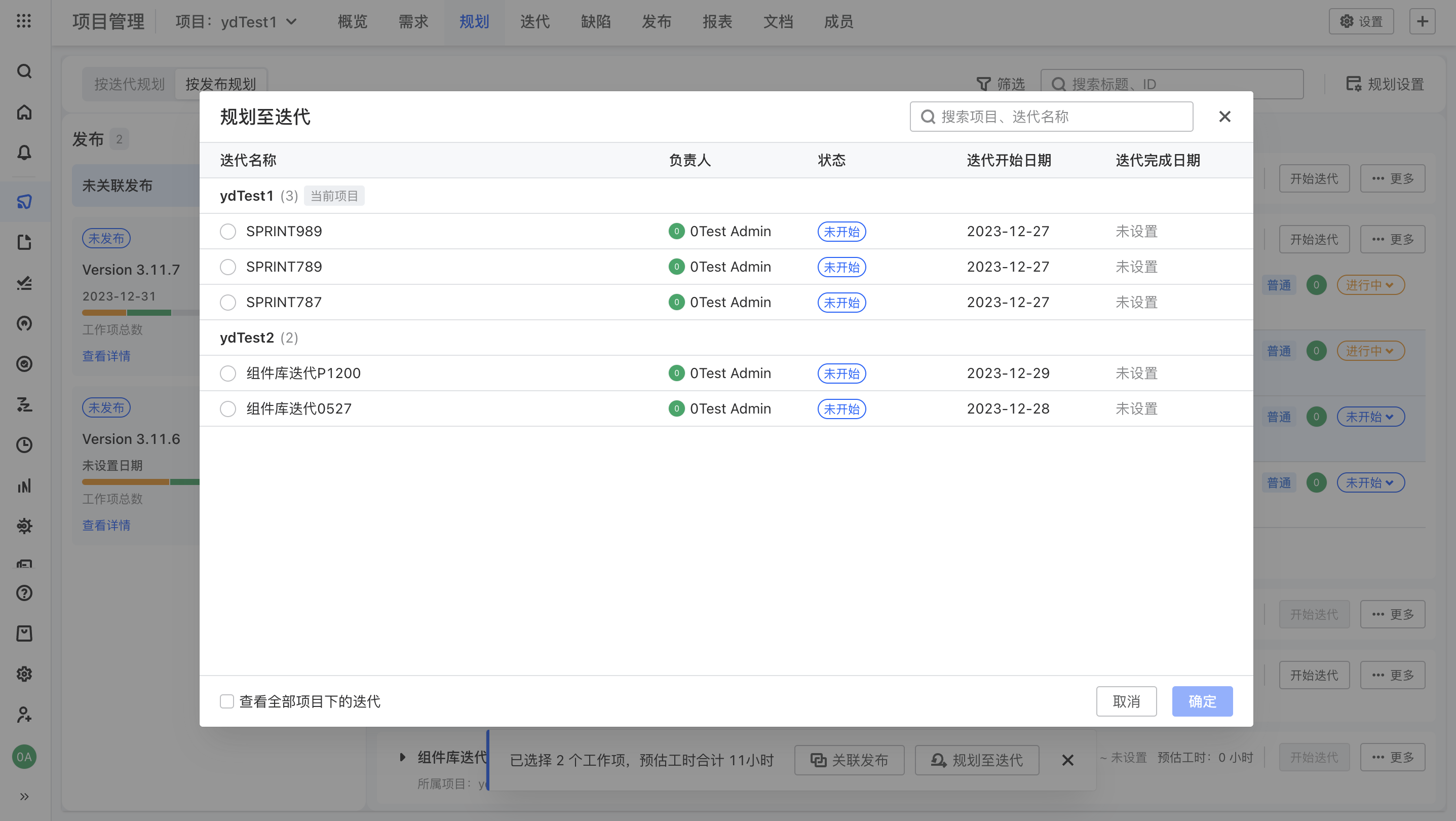Open the 0A user avatar

24,757
